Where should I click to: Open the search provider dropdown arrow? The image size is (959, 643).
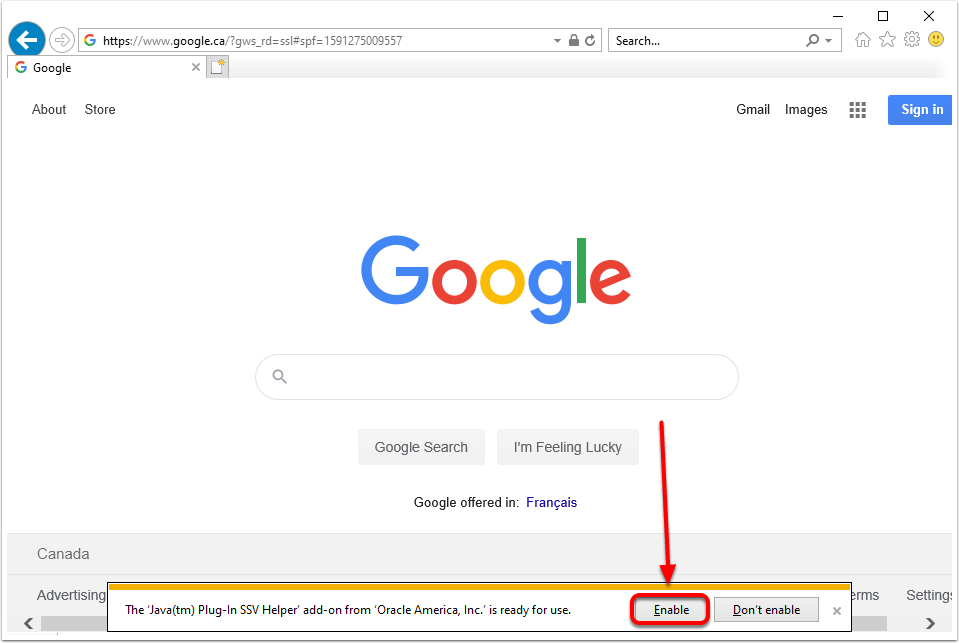829,41
